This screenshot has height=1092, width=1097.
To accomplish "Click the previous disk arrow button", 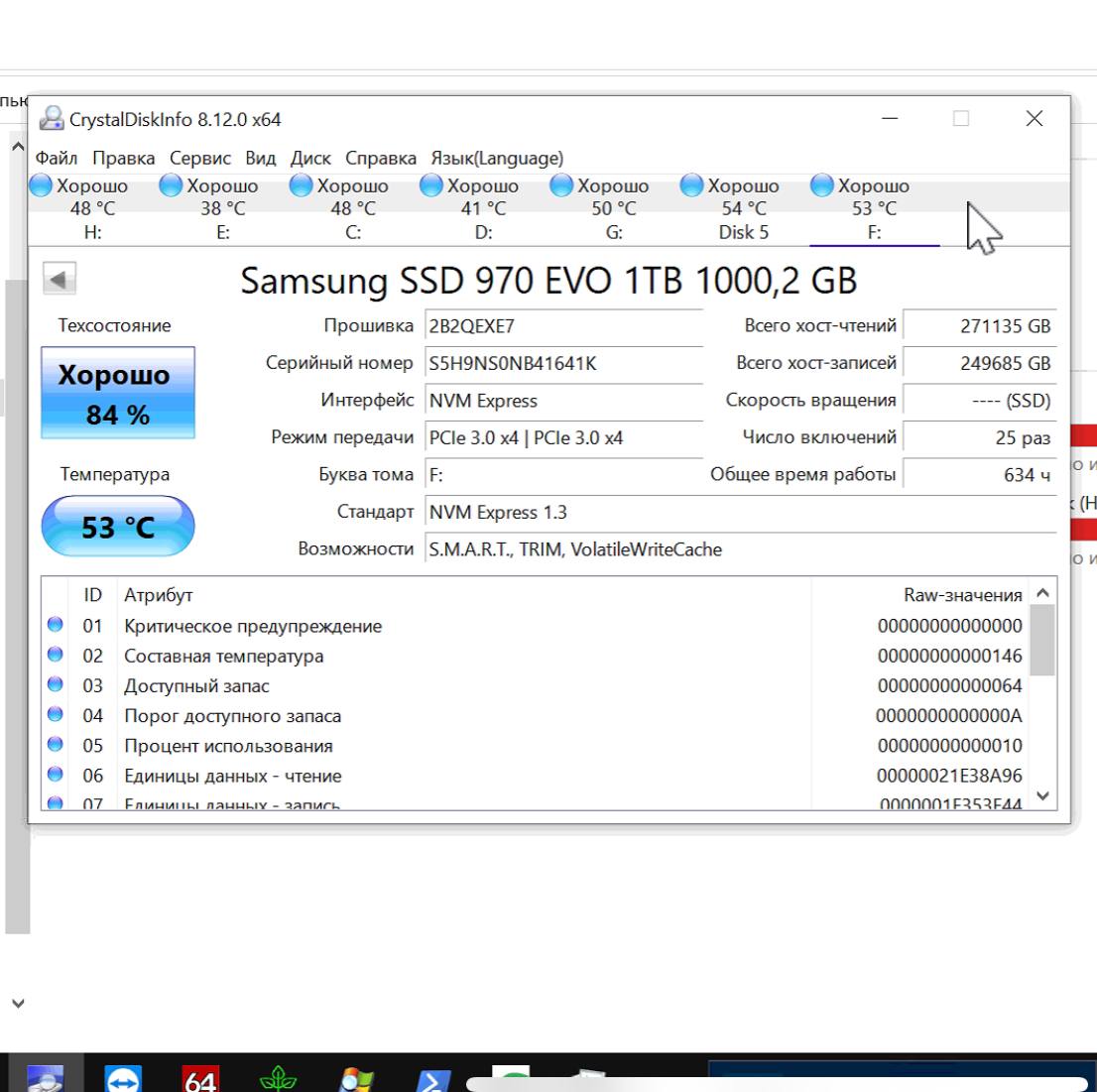I will point(59,279).
